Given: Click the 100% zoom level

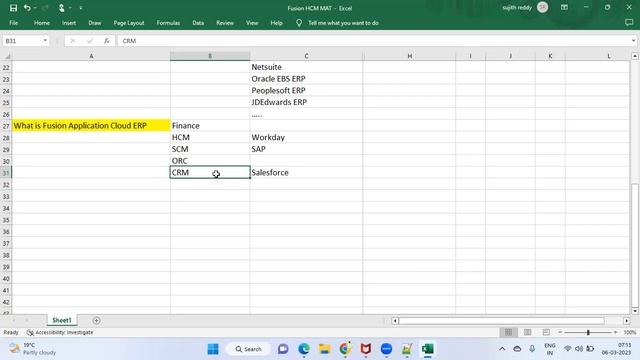Looking at the screenshot, I should tap(630, 332).
